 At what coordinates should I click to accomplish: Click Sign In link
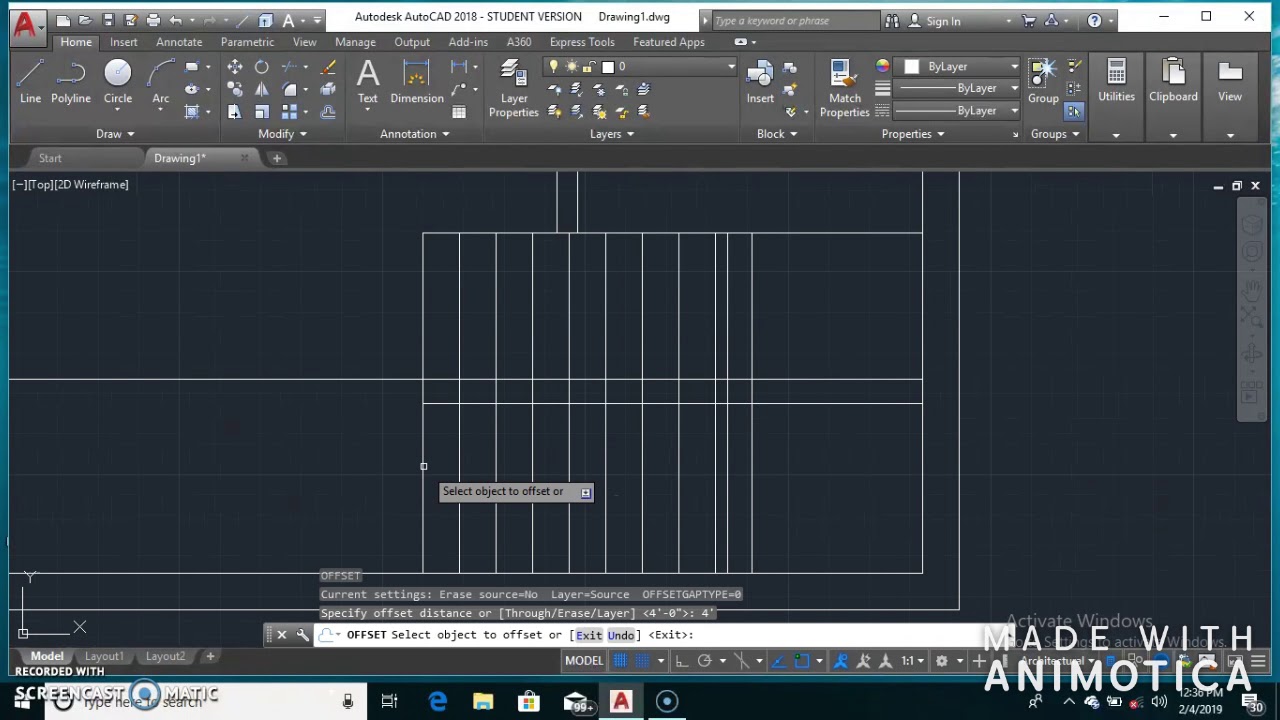(x=943, y=21)
